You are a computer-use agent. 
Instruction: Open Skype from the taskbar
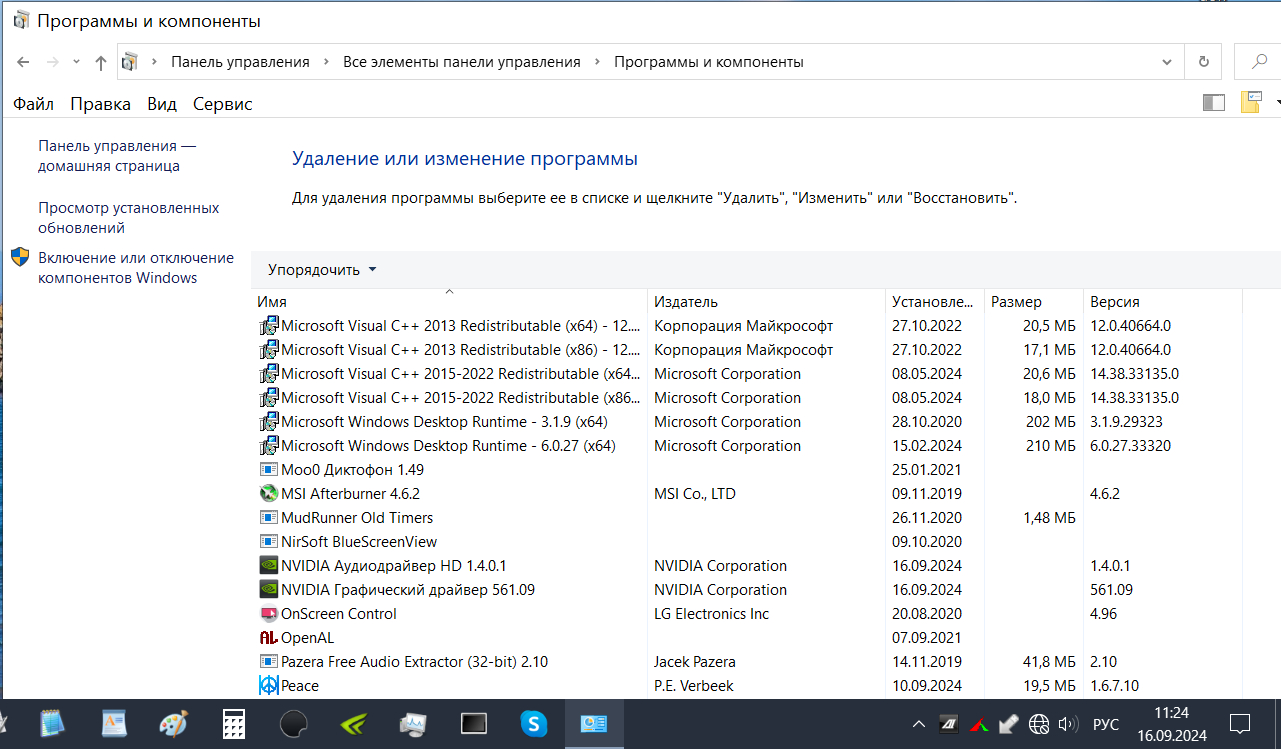[x=534, y=724]
